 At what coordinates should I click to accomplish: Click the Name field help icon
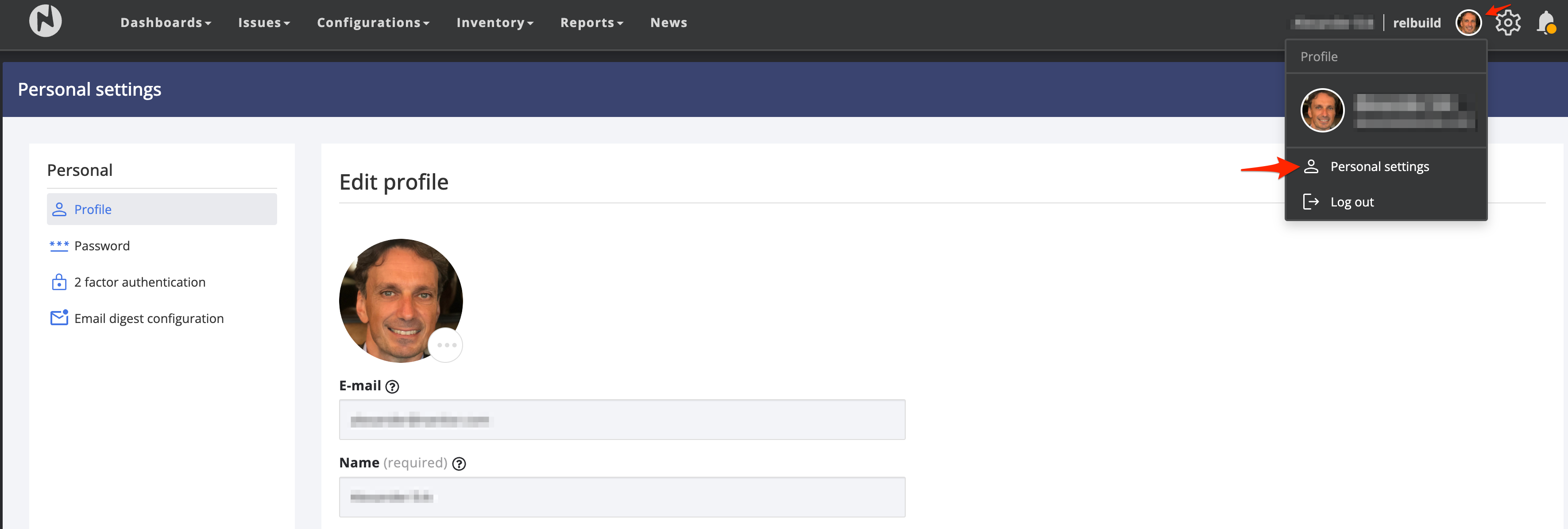tap(459, 464)
